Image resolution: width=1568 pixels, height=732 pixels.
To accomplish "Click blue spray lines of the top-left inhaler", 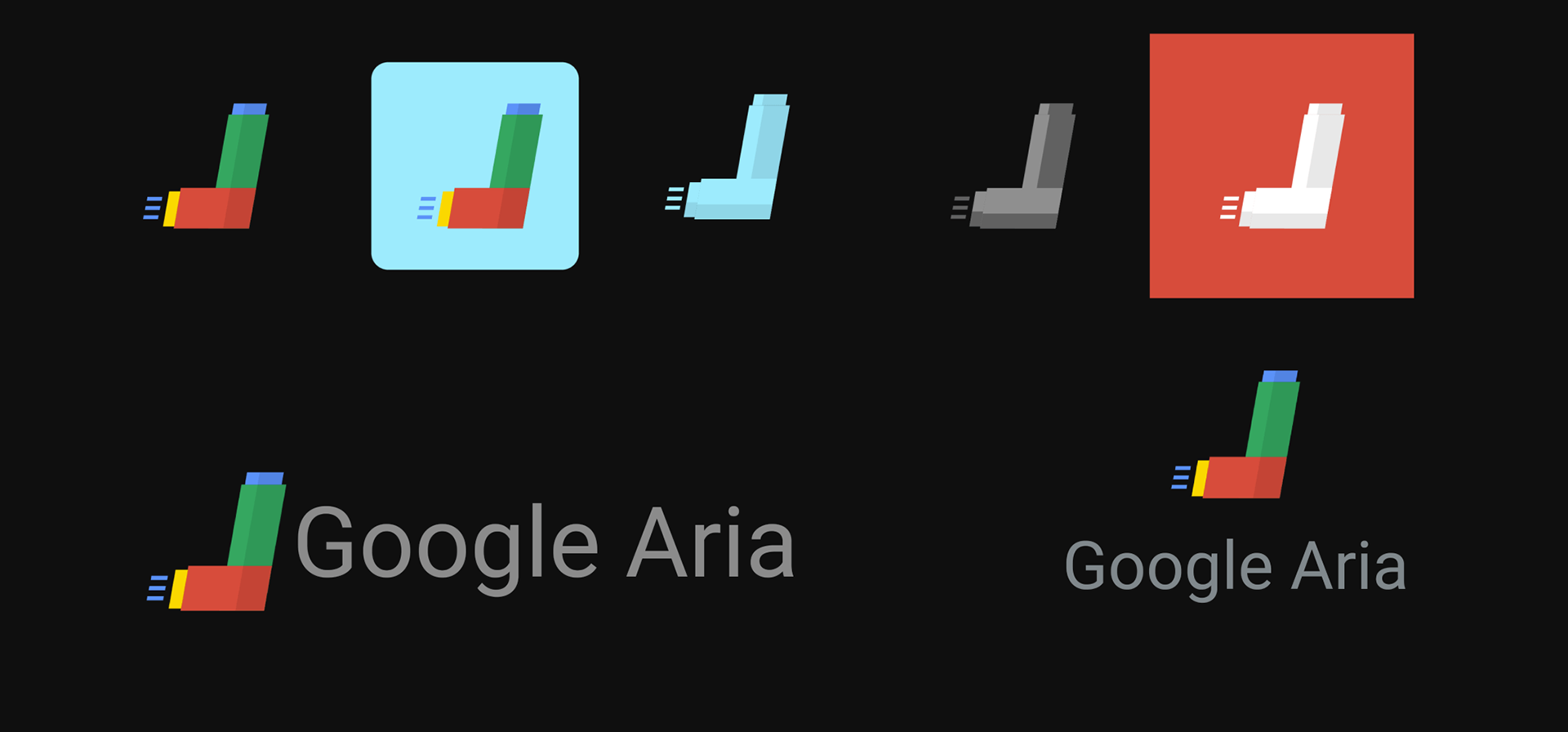I will point(153,208).
